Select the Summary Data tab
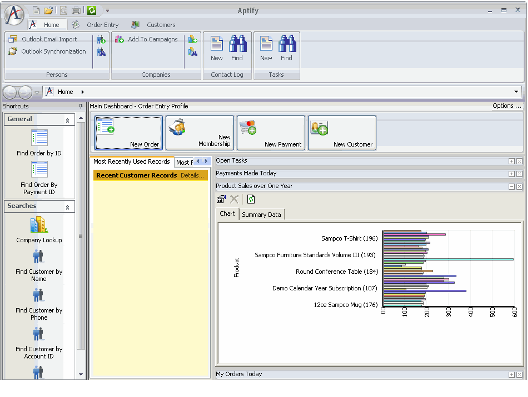 coord(262,214)
